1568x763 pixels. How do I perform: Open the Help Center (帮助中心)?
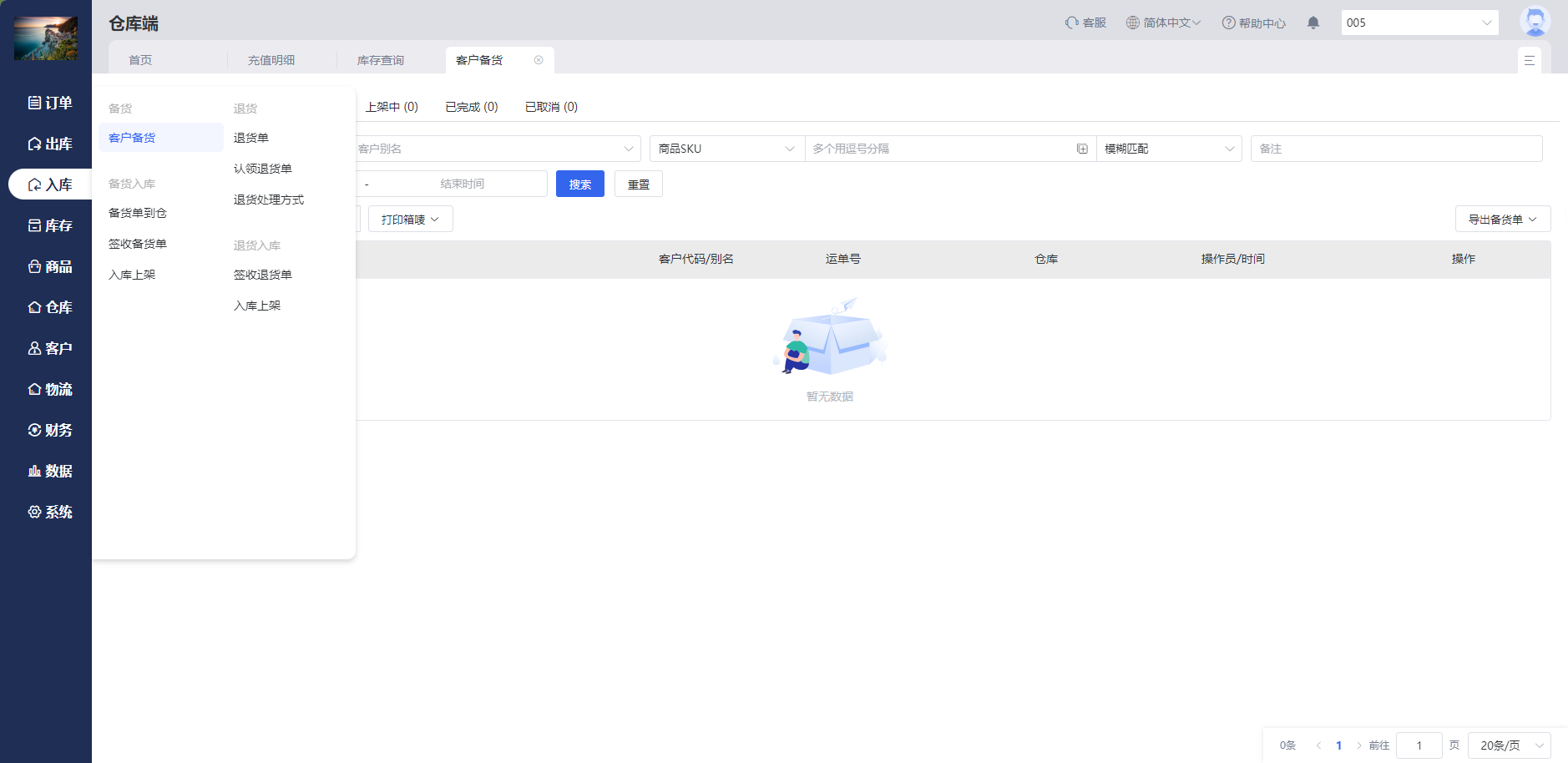click(x=1253, y=23)
